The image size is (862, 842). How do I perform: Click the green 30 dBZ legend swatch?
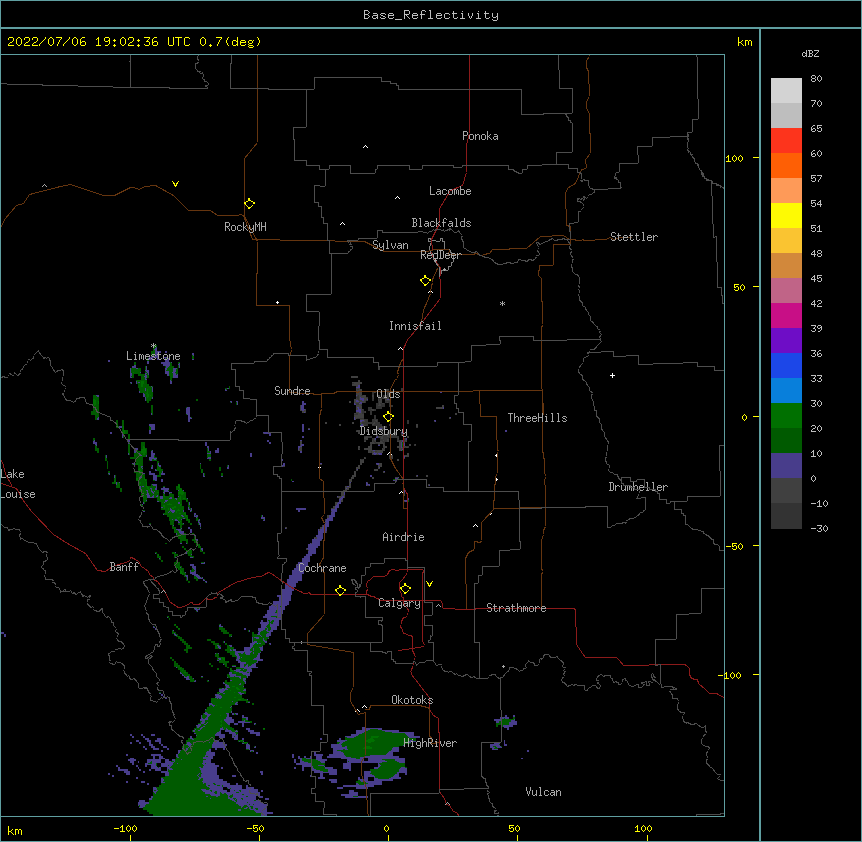point(786,416)
